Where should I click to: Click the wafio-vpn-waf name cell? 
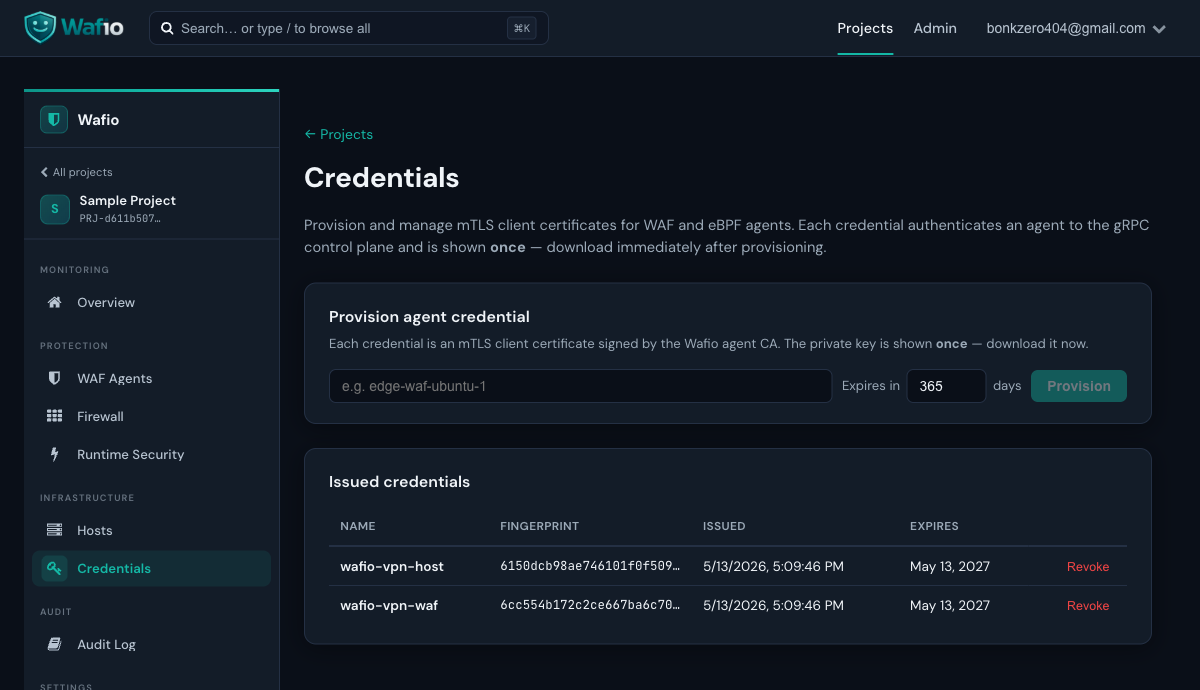click(389, 605)
